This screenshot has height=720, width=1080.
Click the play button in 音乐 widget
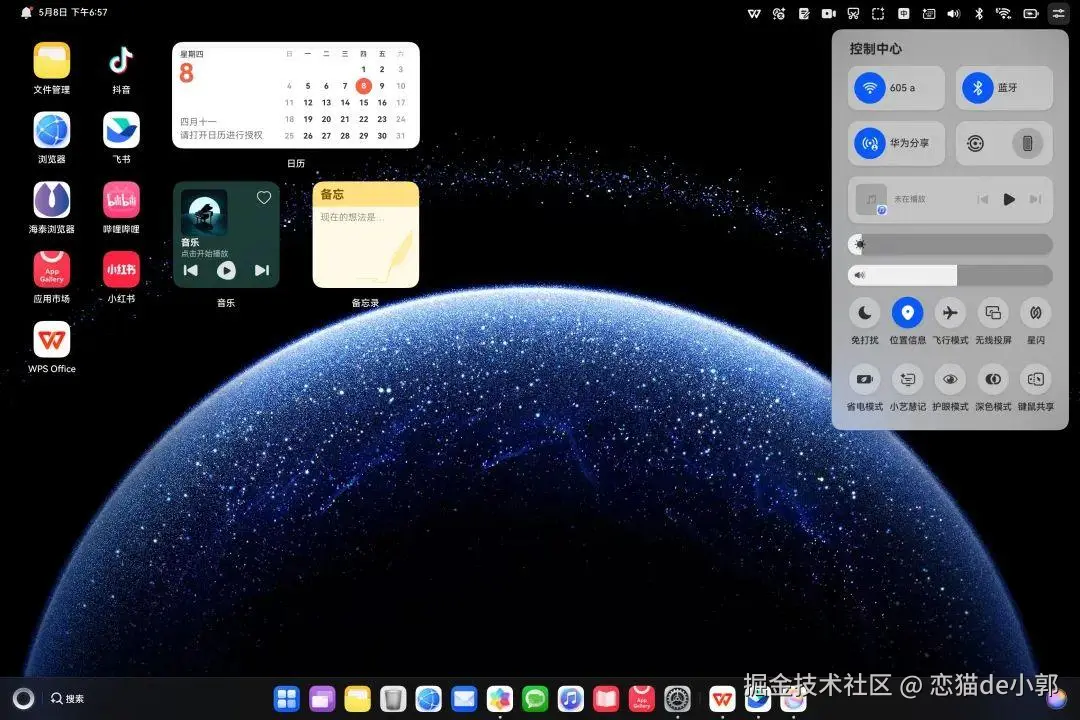(x=226, y=271)
